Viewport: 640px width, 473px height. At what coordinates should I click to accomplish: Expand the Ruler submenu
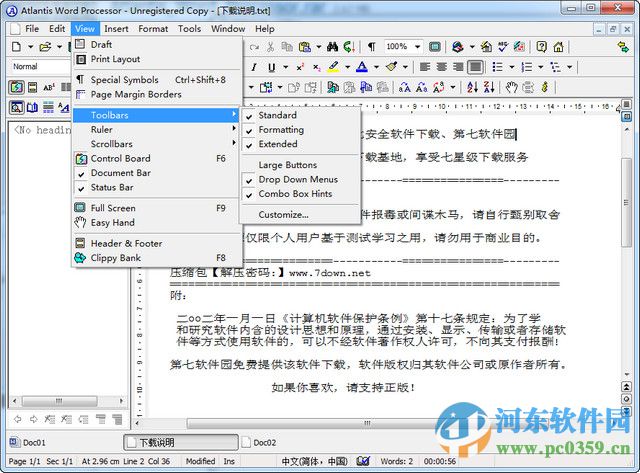[156, 130]
